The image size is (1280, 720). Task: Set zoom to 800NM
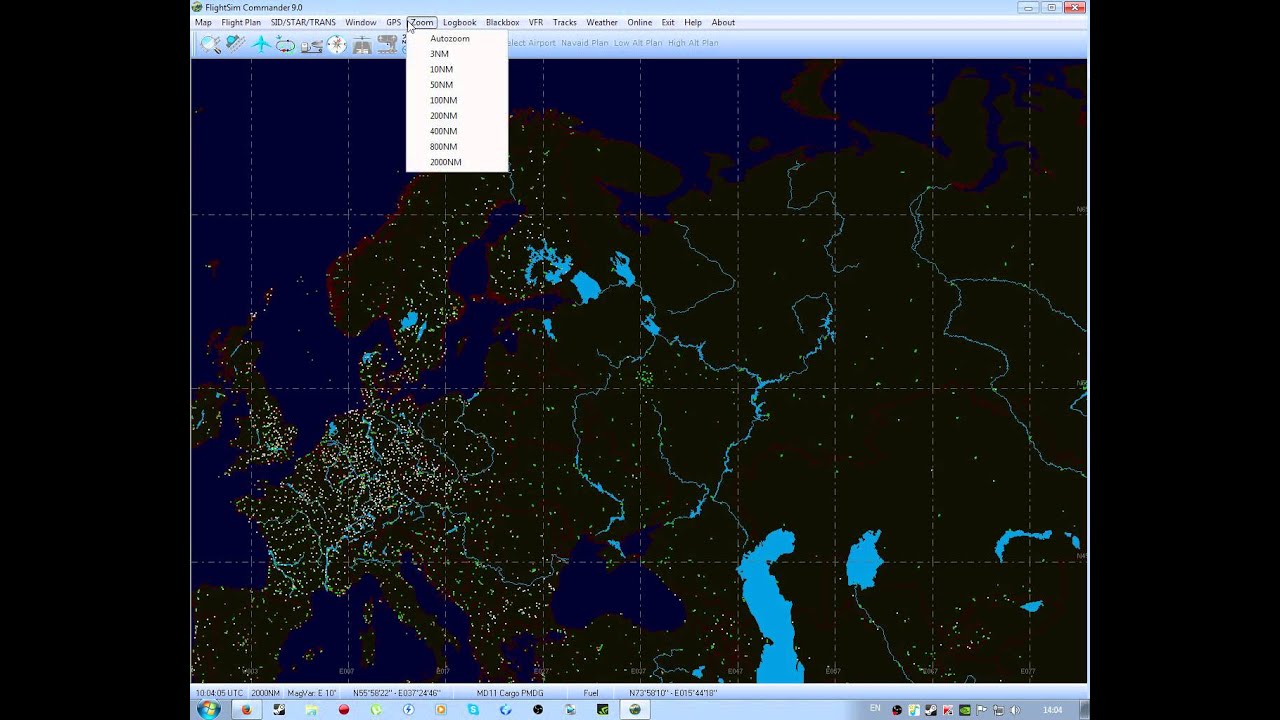(457, 147)
